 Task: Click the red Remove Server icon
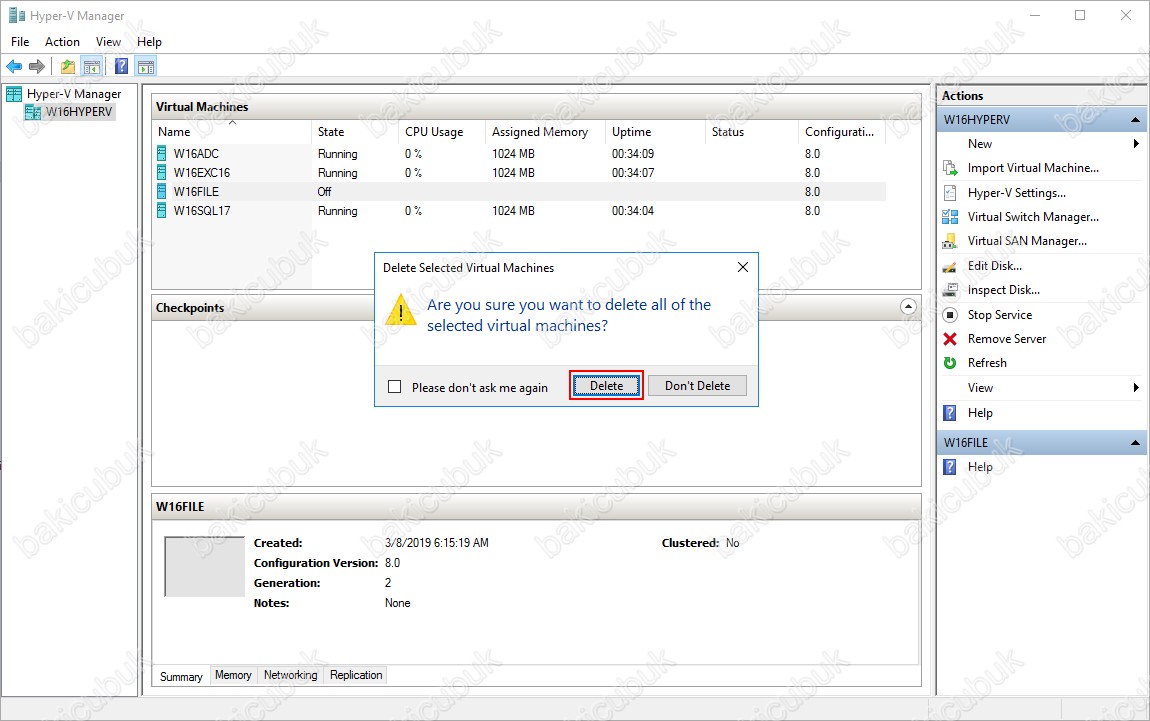950,339
